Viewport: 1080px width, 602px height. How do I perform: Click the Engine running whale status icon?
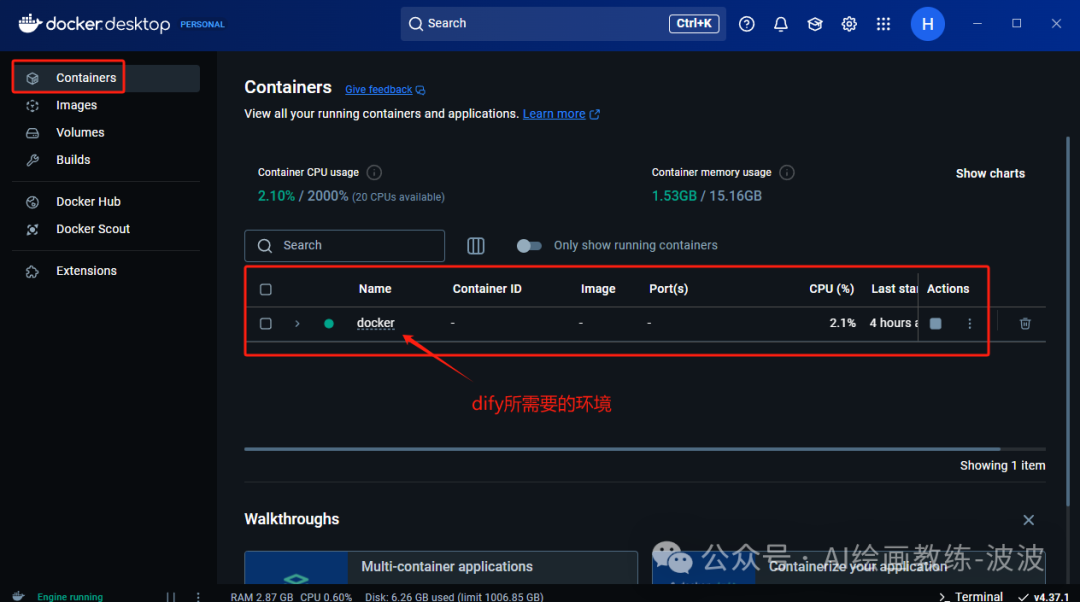coord(19,596)
